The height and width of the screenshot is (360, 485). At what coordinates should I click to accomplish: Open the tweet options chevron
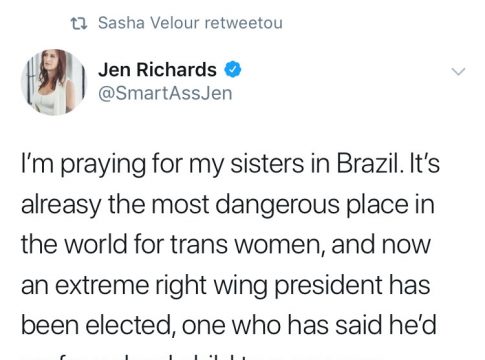tap(458, 71)
